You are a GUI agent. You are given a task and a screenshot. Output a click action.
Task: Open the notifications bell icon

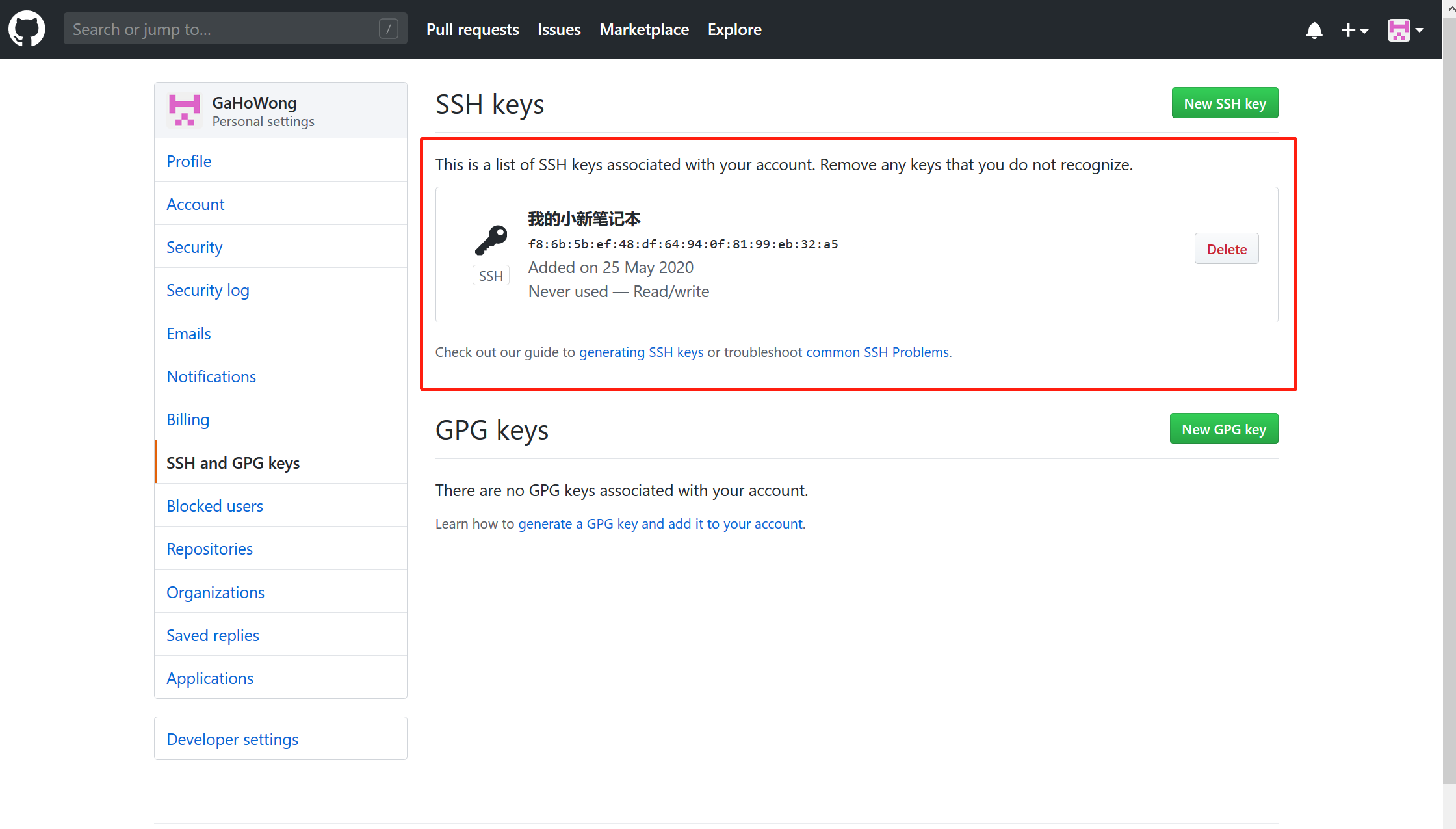coord(1314,30)
